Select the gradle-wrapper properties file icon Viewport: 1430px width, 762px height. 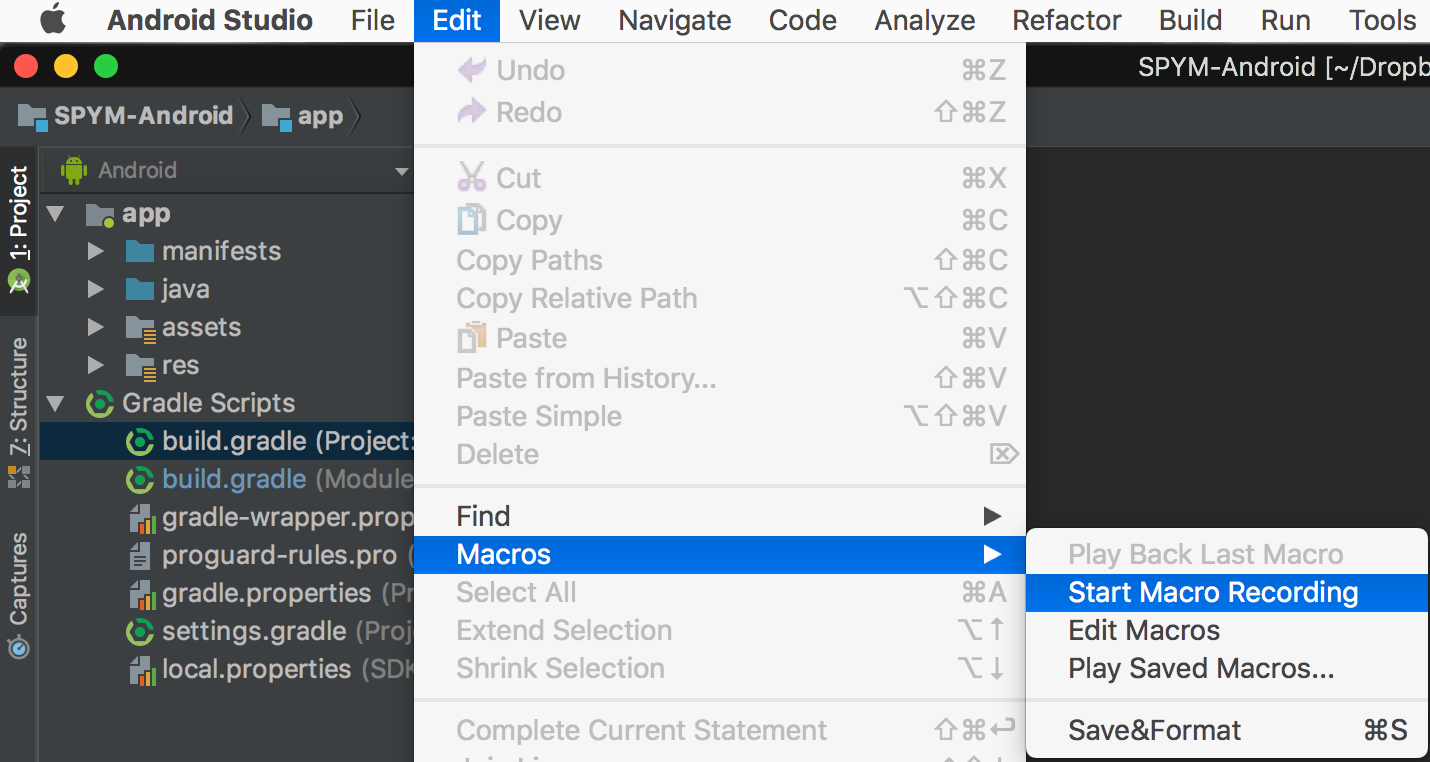coord(141,518)
